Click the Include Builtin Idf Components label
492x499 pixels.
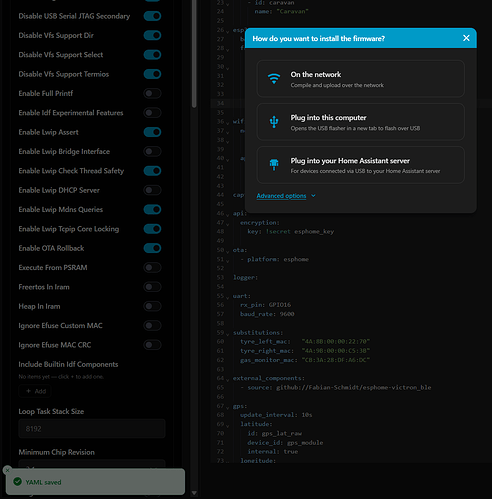click(68, 364)
